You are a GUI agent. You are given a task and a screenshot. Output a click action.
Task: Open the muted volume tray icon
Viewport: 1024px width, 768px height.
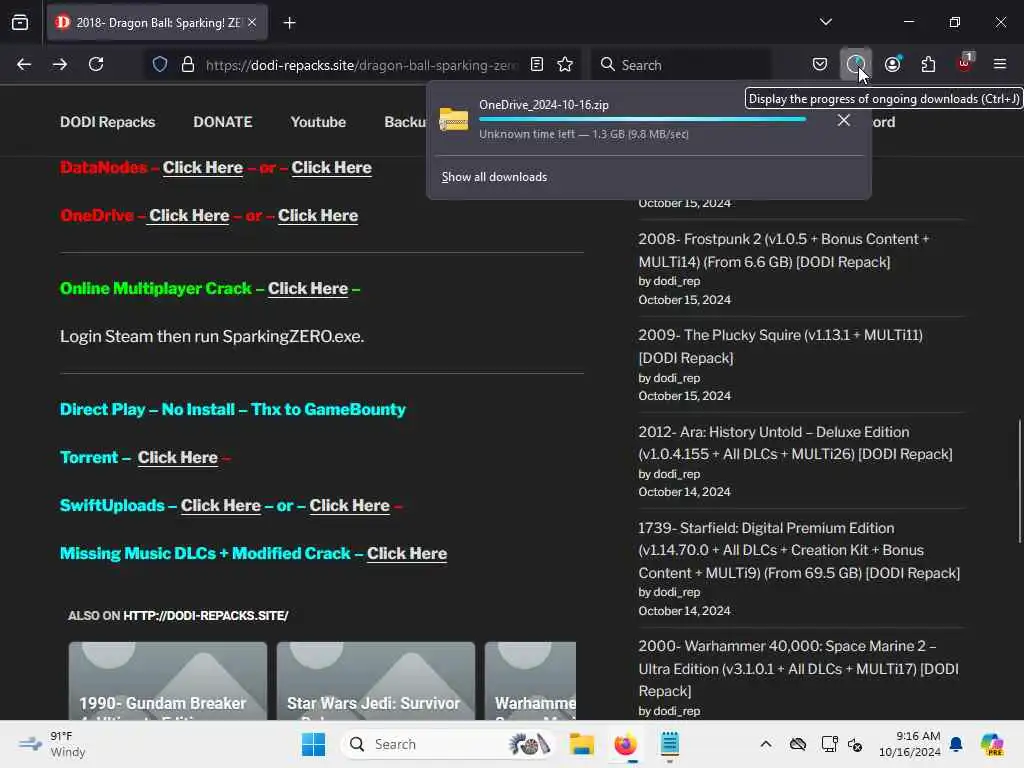click(x=856, y=744)
